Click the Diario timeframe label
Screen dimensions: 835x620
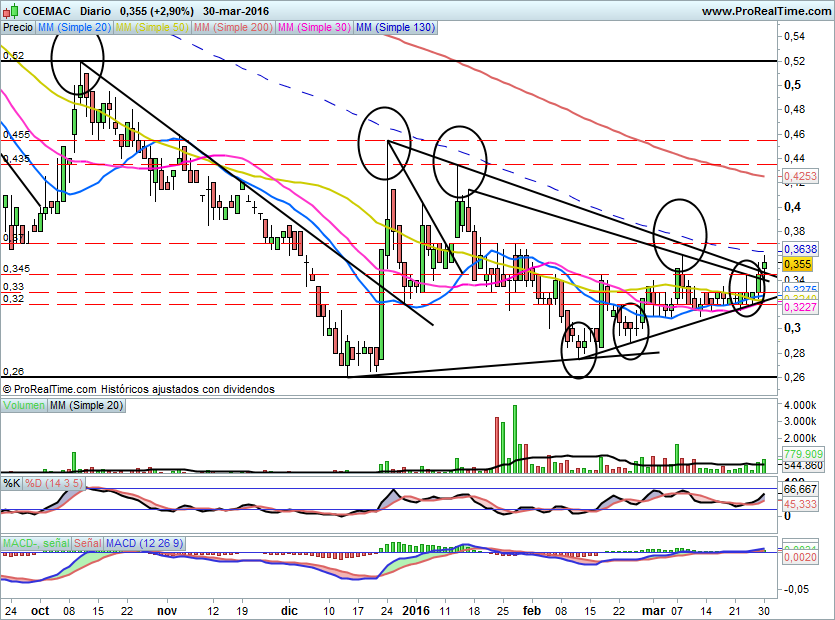tap(96, 10)
